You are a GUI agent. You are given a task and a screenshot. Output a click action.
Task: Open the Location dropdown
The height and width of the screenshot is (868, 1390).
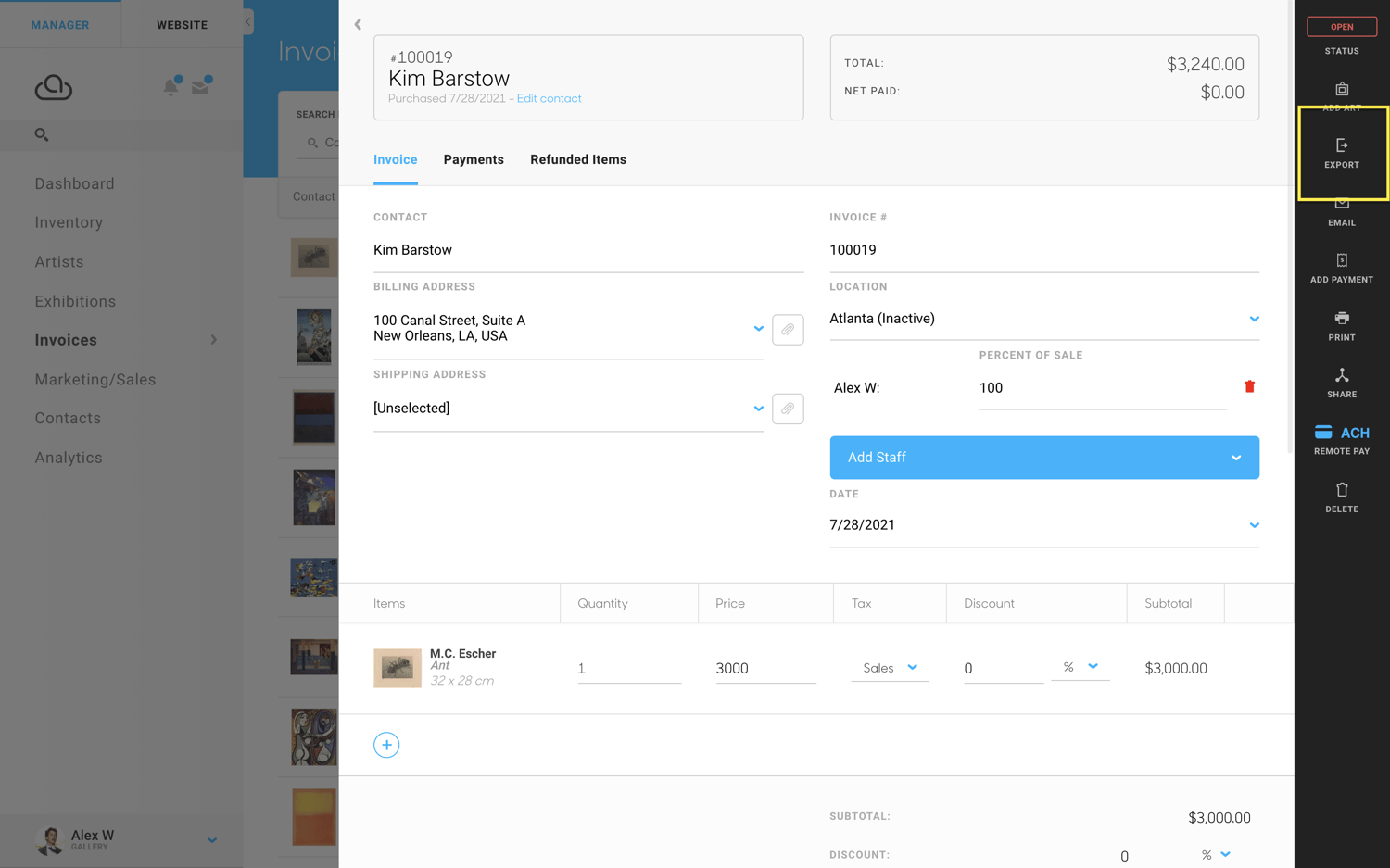pyautogui.click(x=1254, y=318)
